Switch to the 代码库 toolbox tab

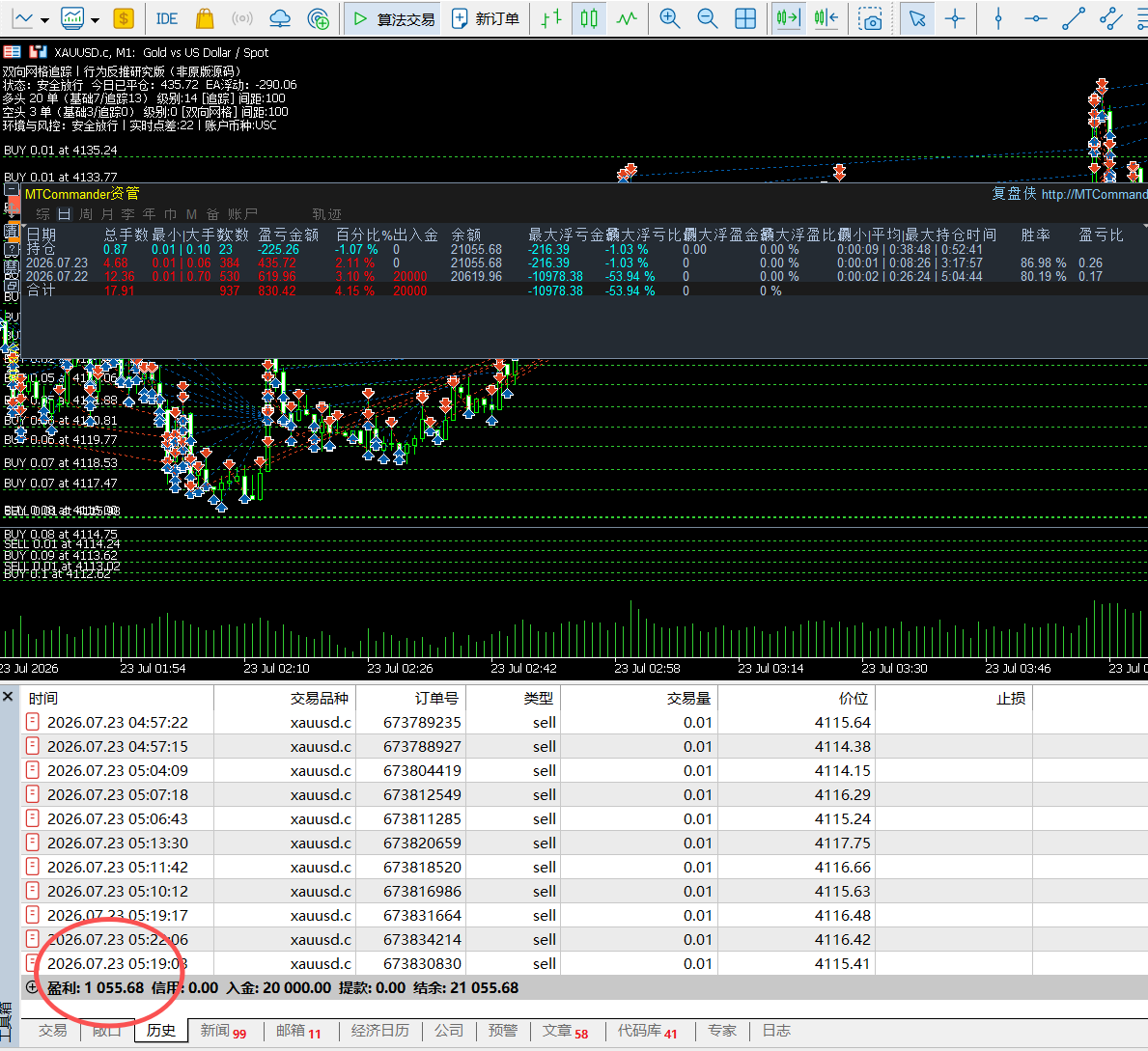point(647,1031)
